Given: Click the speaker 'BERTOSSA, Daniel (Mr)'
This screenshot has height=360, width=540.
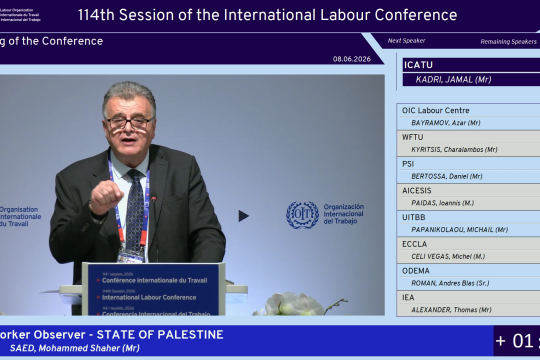Looking at the screenshot, I should click(447, 176).
